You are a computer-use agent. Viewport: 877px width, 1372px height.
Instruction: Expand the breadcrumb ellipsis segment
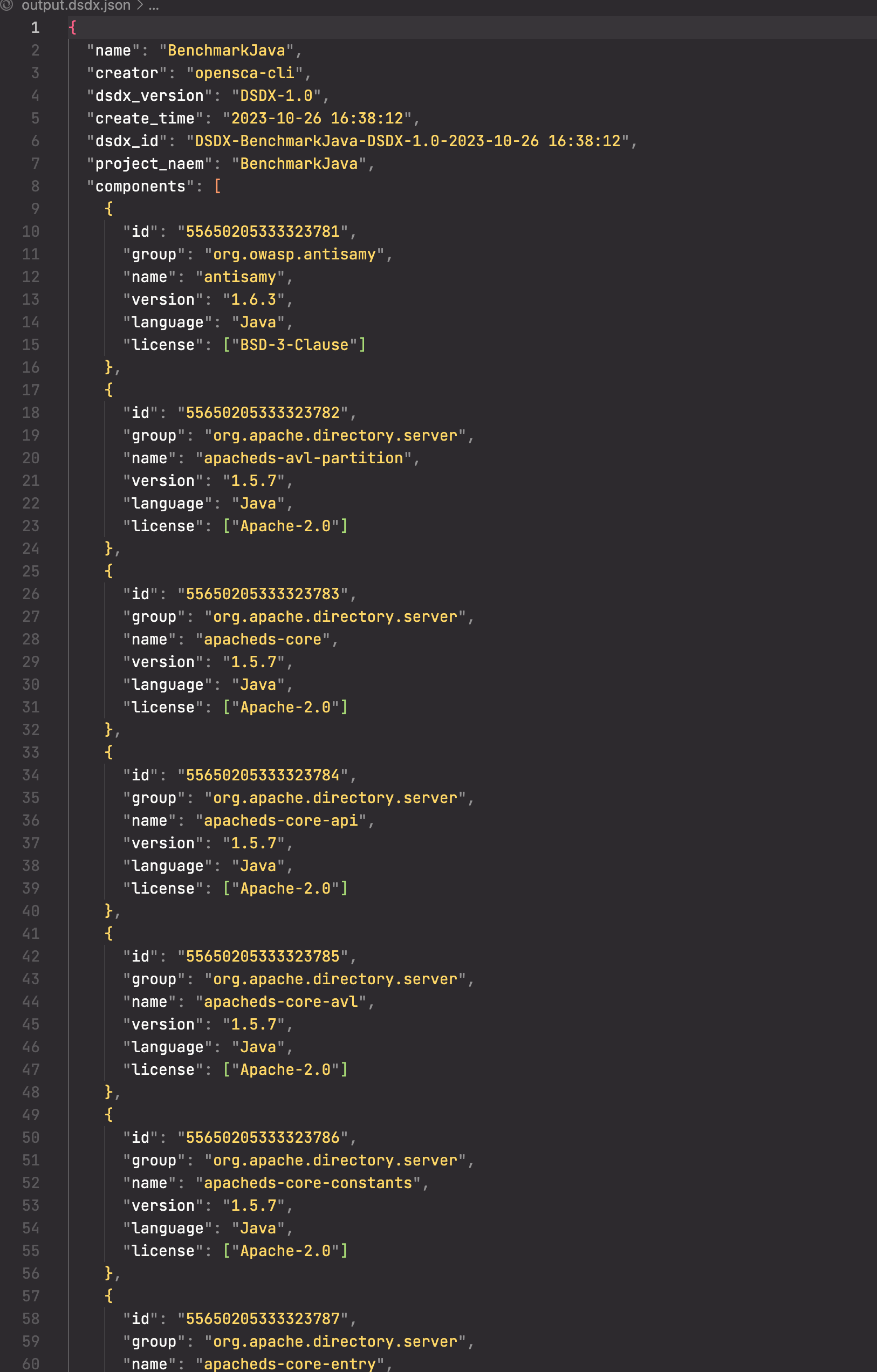point(154,6)
